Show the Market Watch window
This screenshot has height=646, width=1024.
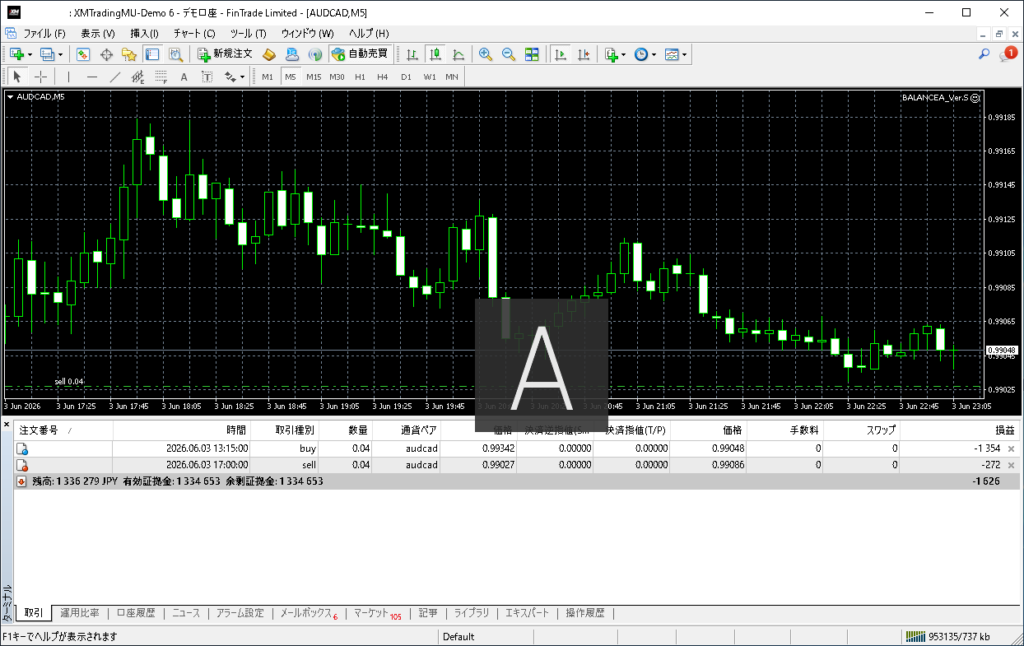click(x=83, y=54)
